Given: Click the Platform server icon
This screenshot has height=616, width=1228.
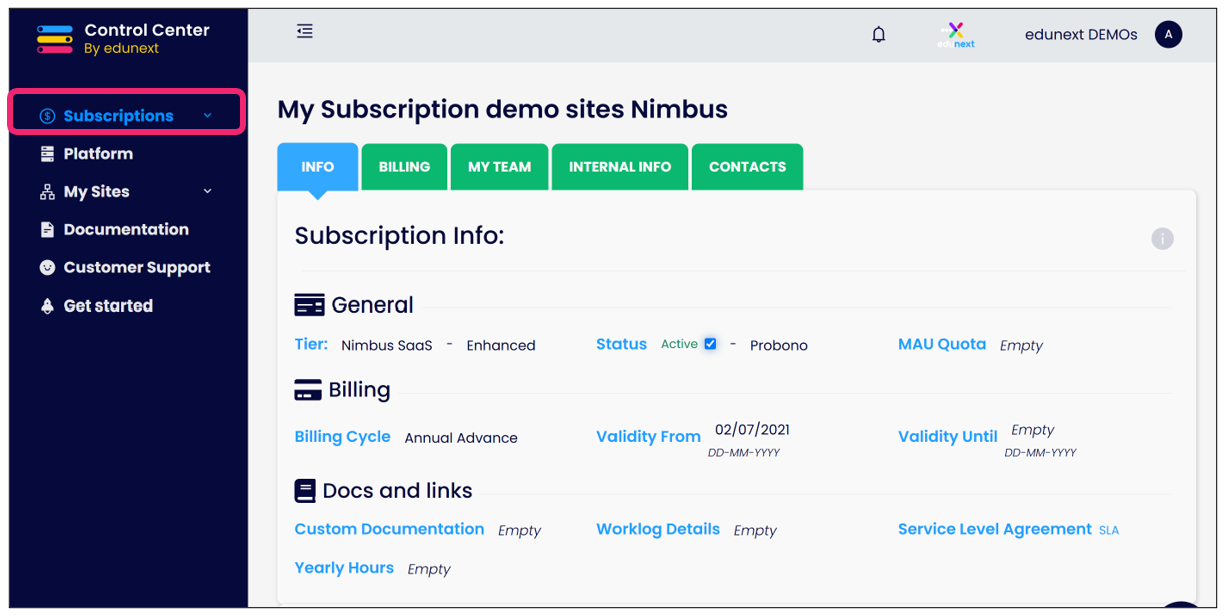Looking at the screenshot, I should point(47,154).
